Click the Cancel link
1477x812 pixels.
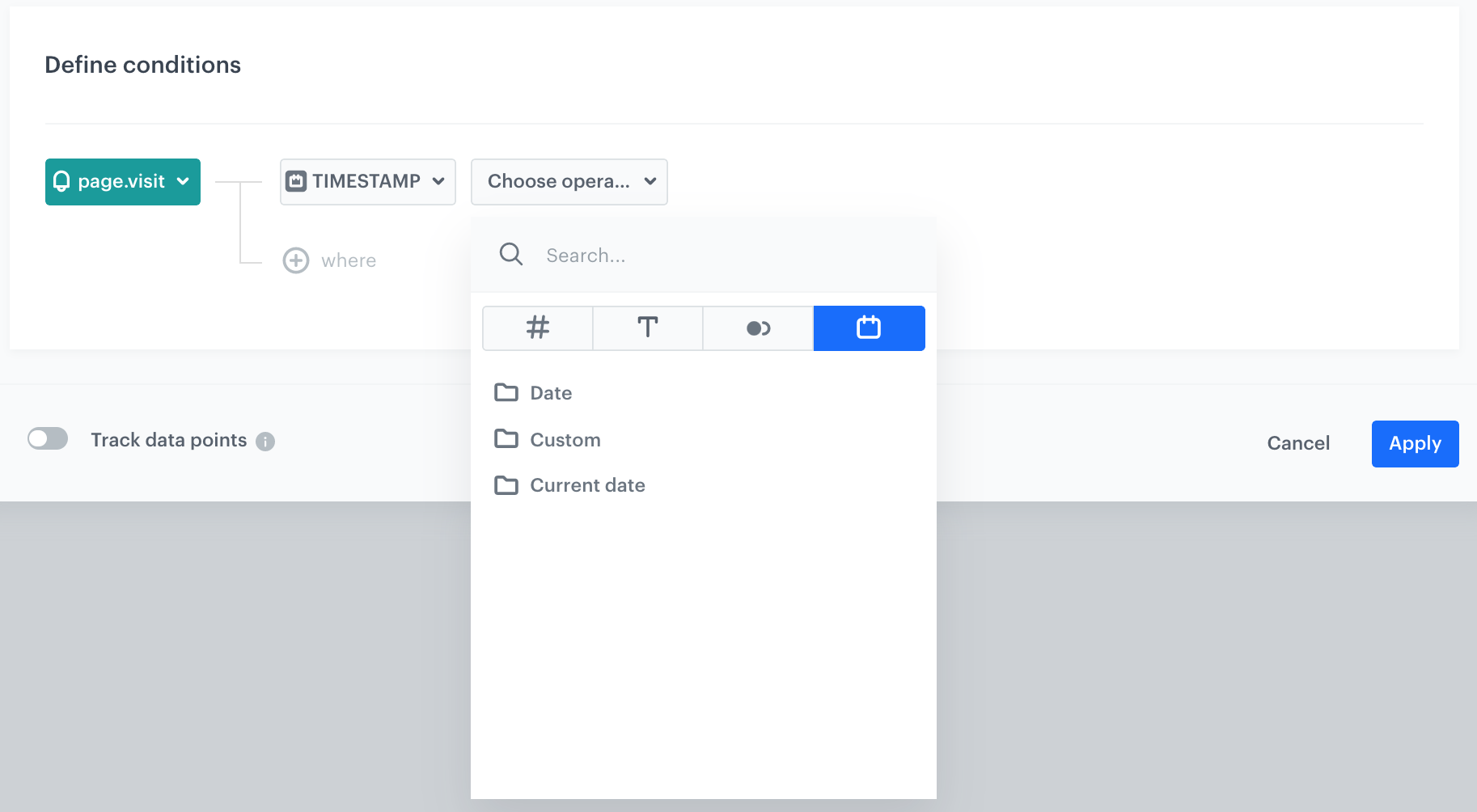click(1298, 443)
